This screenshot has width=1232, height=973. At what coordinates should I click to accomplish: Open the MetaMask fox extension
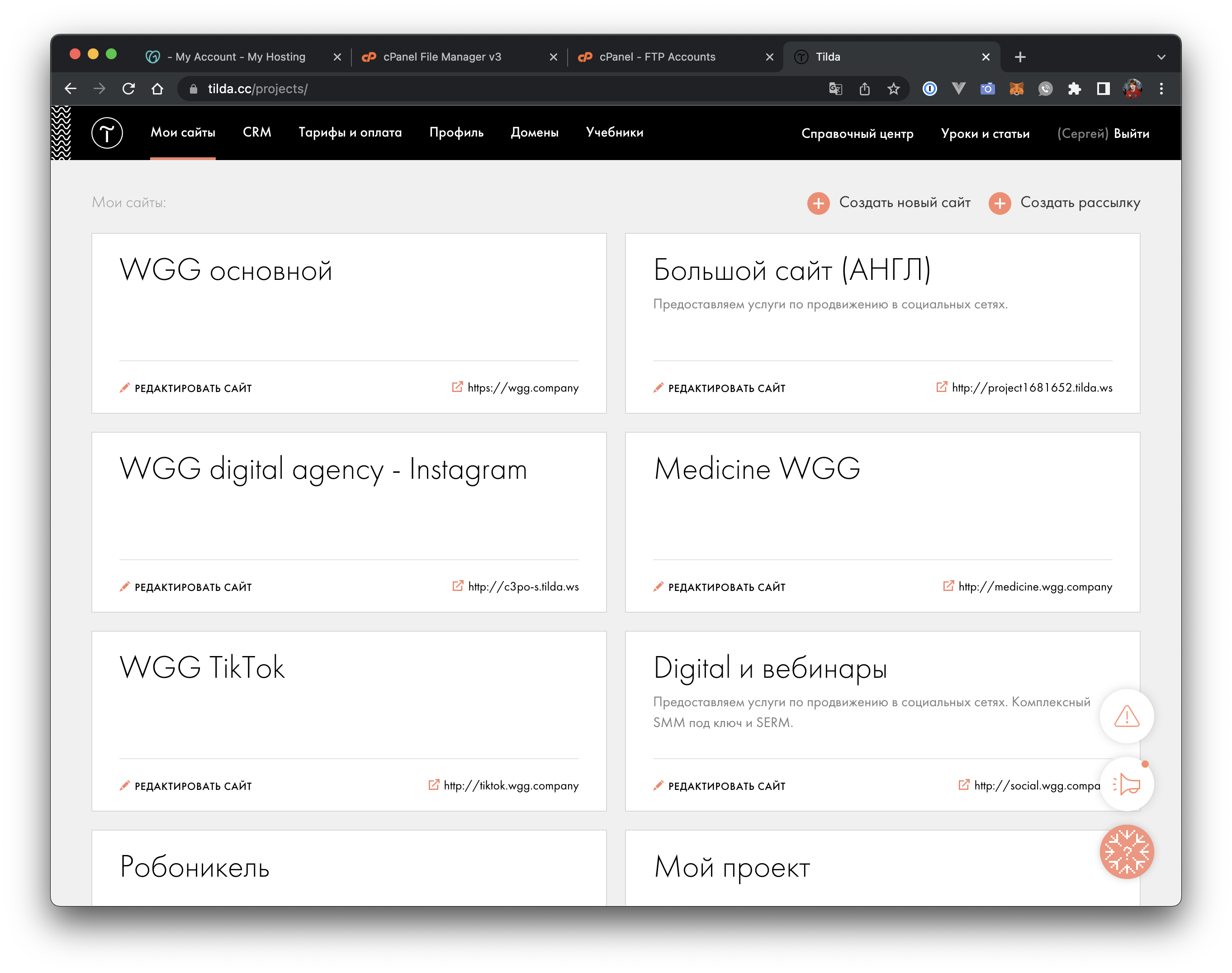pyautogui.click(x=1016, y=89)
